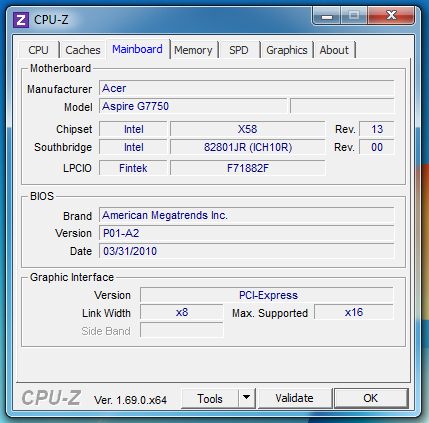Click the CPU-Z purple Z title icon
Image resolution: width=429 pixels, height=423 pixels.
[x=21, y=20]
